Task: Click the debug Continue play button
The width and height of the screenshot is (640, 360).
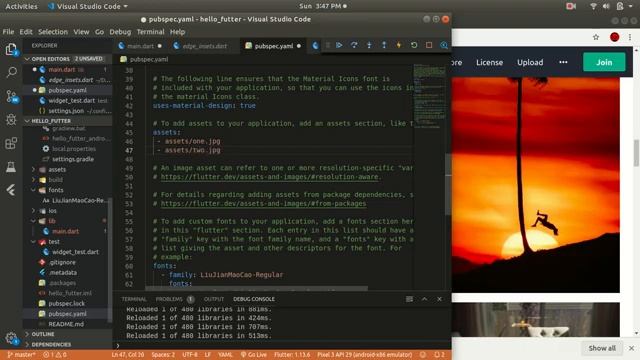Action: tap(339, 45)
